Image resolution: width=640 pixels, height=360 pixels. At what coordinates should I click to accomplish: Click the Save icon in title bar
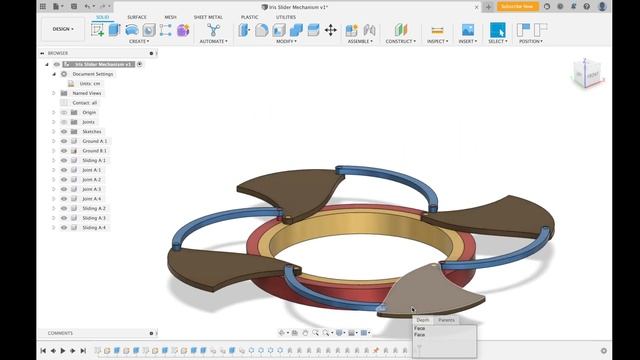point(74,7)
